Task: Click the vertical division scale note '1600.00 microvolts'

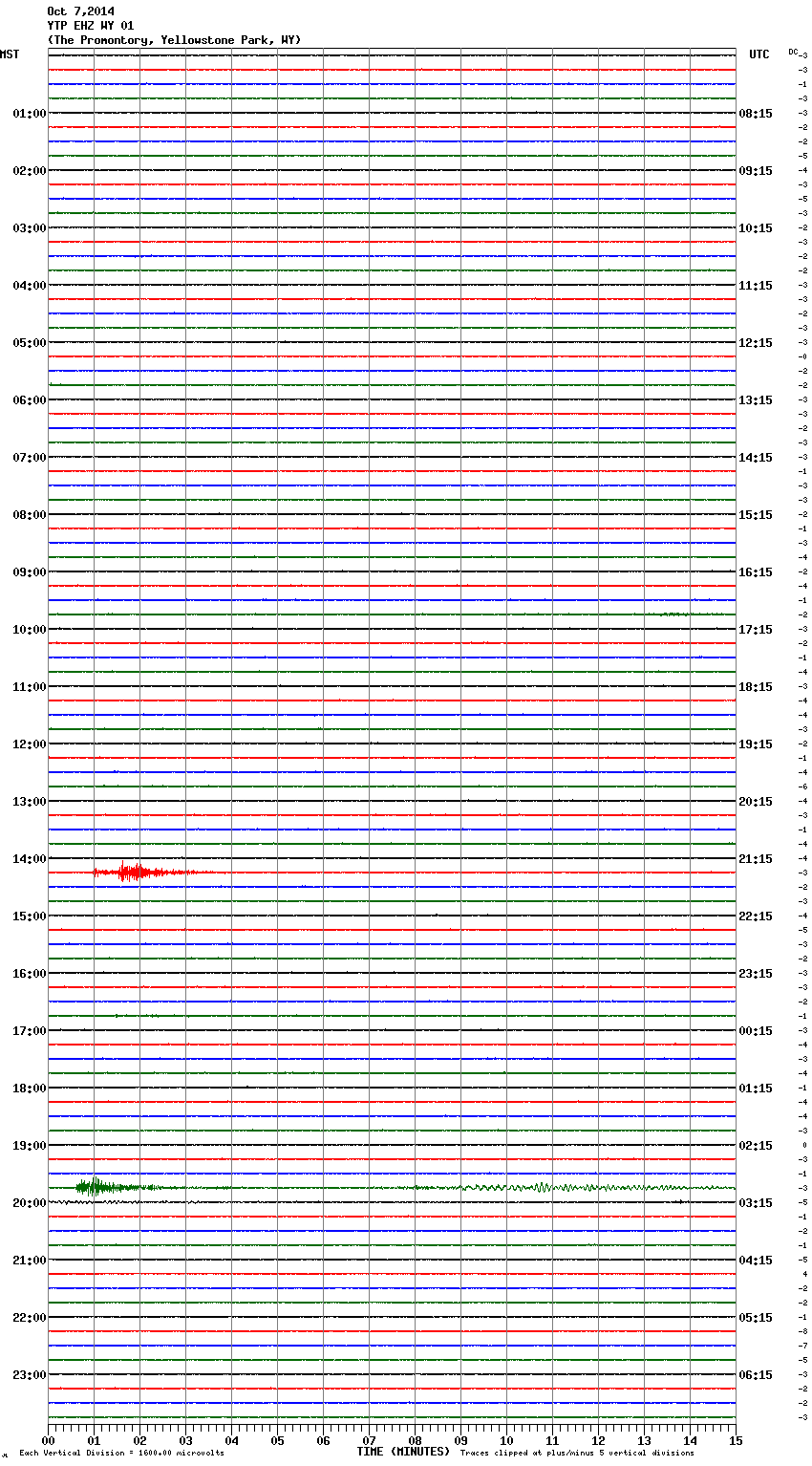Action: click(182, 1453)
